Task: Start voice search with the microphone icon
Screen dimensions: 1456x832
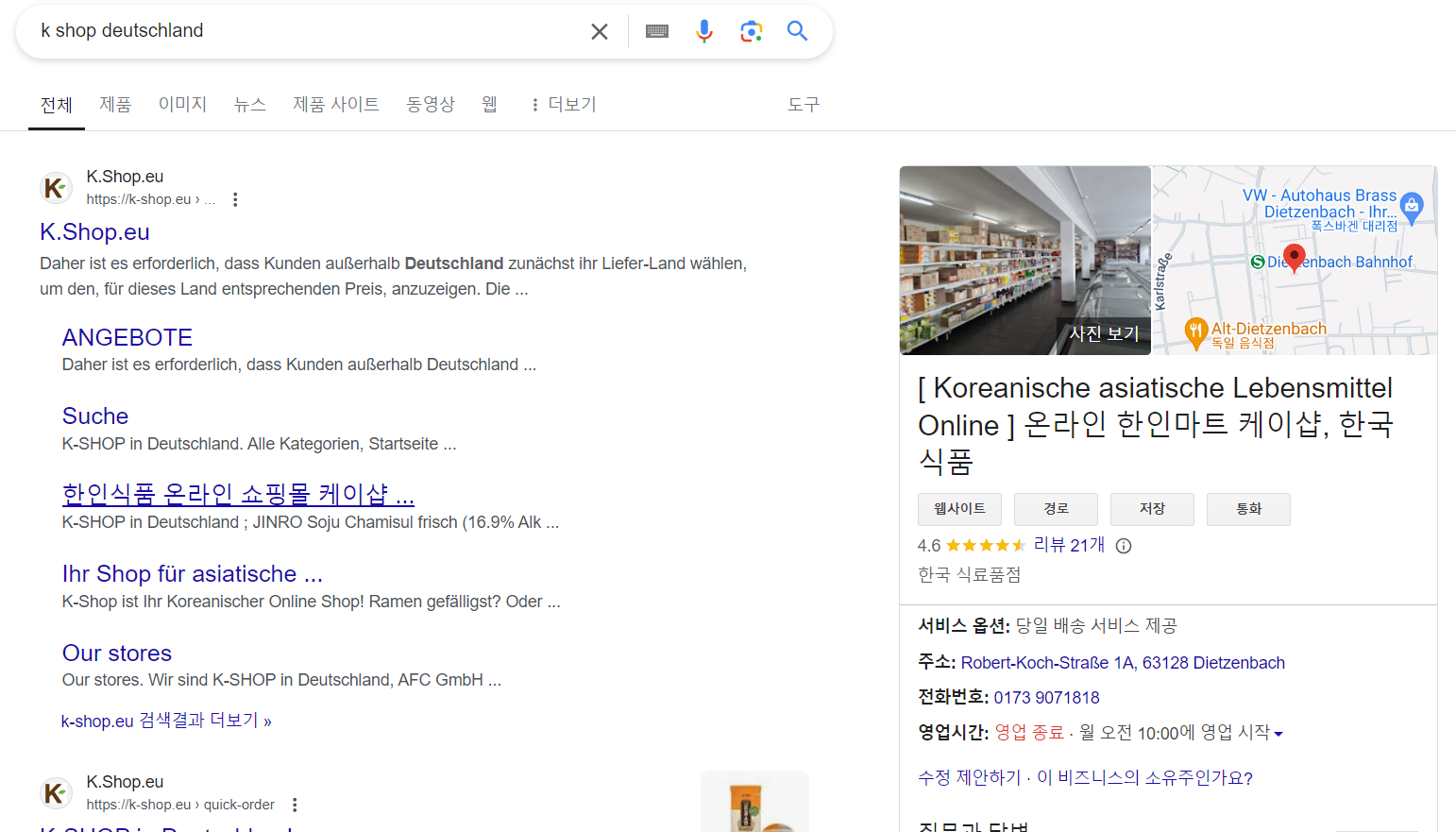Action: click(x=704, y=31)
